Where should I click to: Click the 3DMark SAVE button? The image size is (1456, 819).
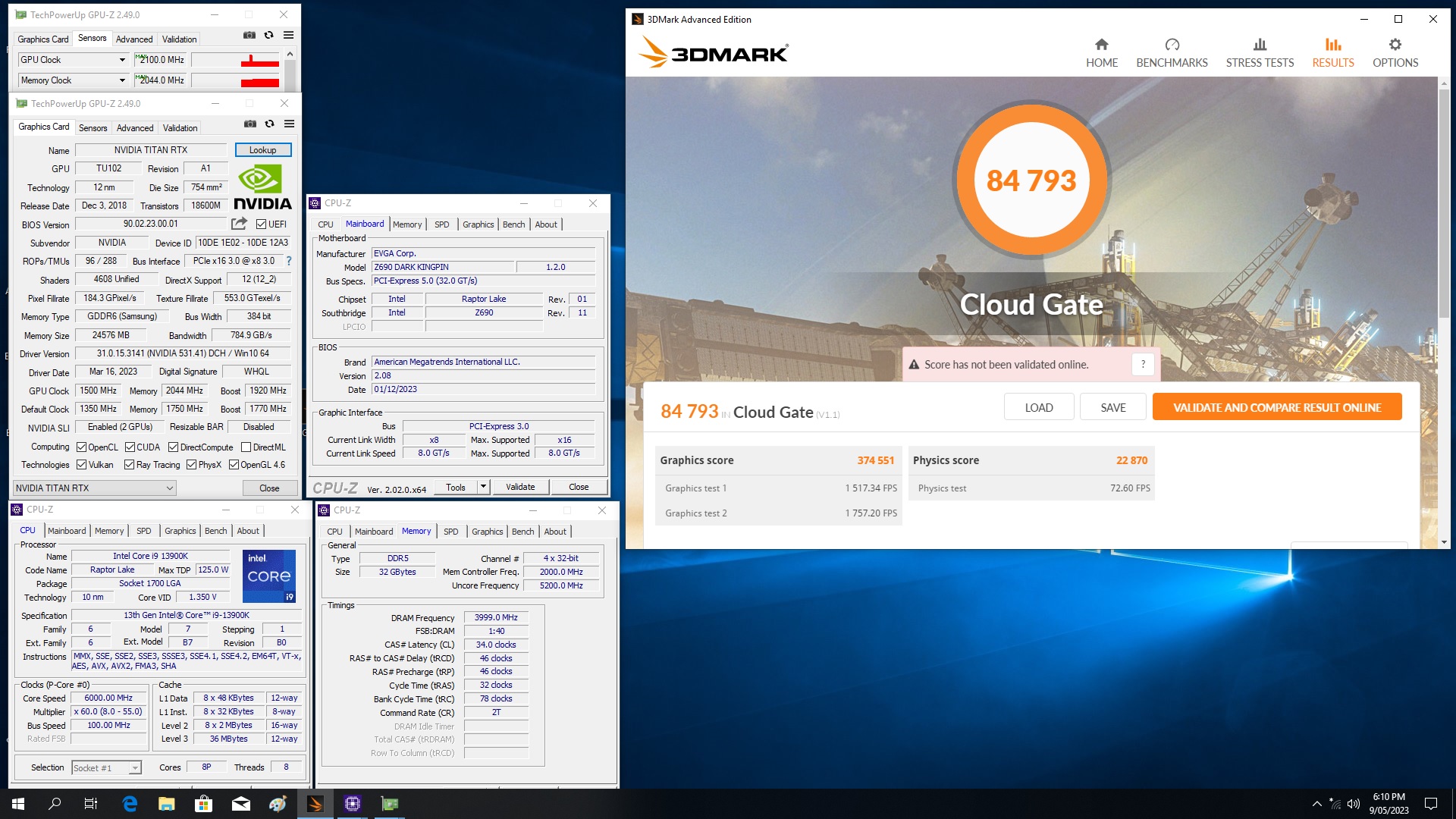1113,407
